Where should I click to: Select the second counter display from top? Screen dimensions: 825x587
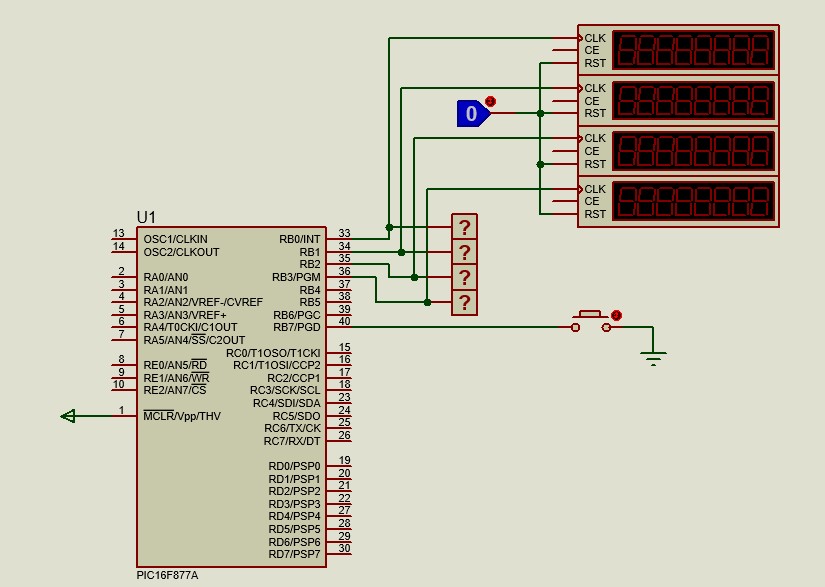(x=678, y=100)
